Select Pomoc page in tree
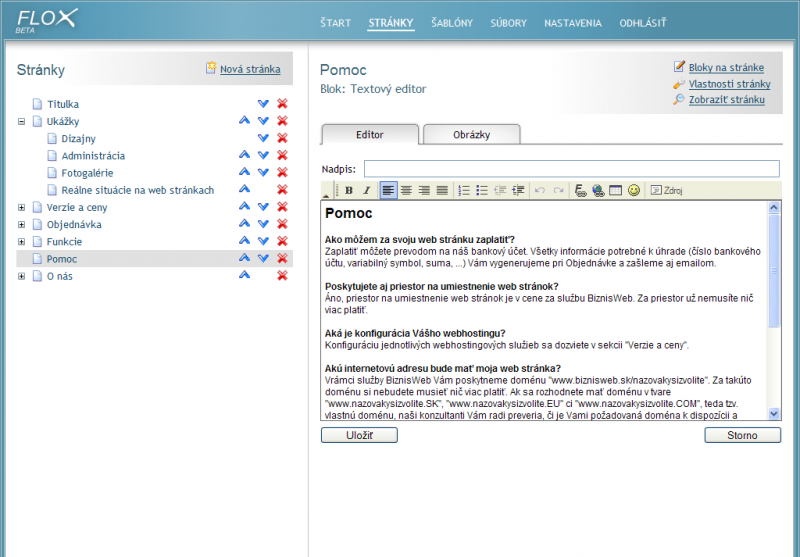Image resolution: width=800 pixels, height=557 pixels. pyautogui.click(x=62, y=259)
